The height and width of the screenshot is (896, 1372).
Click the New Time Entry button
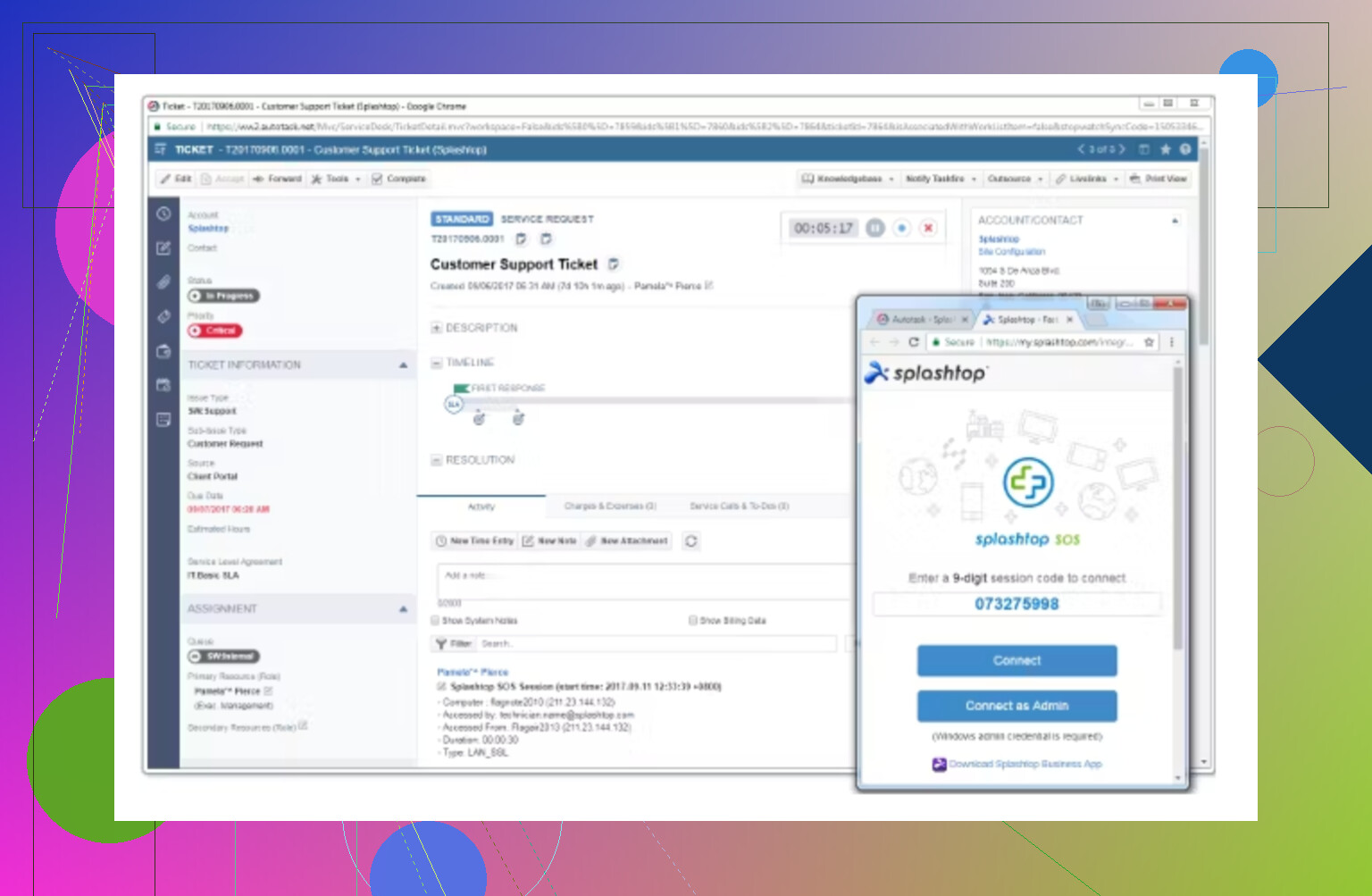pyautogui.click(x=475, y=541)
